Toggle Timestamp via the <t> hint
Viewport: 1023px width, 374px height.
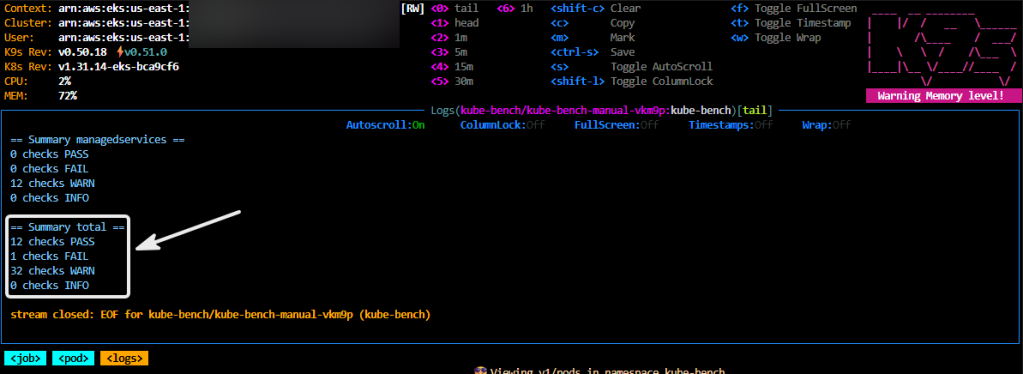click(x=791, y=23)
